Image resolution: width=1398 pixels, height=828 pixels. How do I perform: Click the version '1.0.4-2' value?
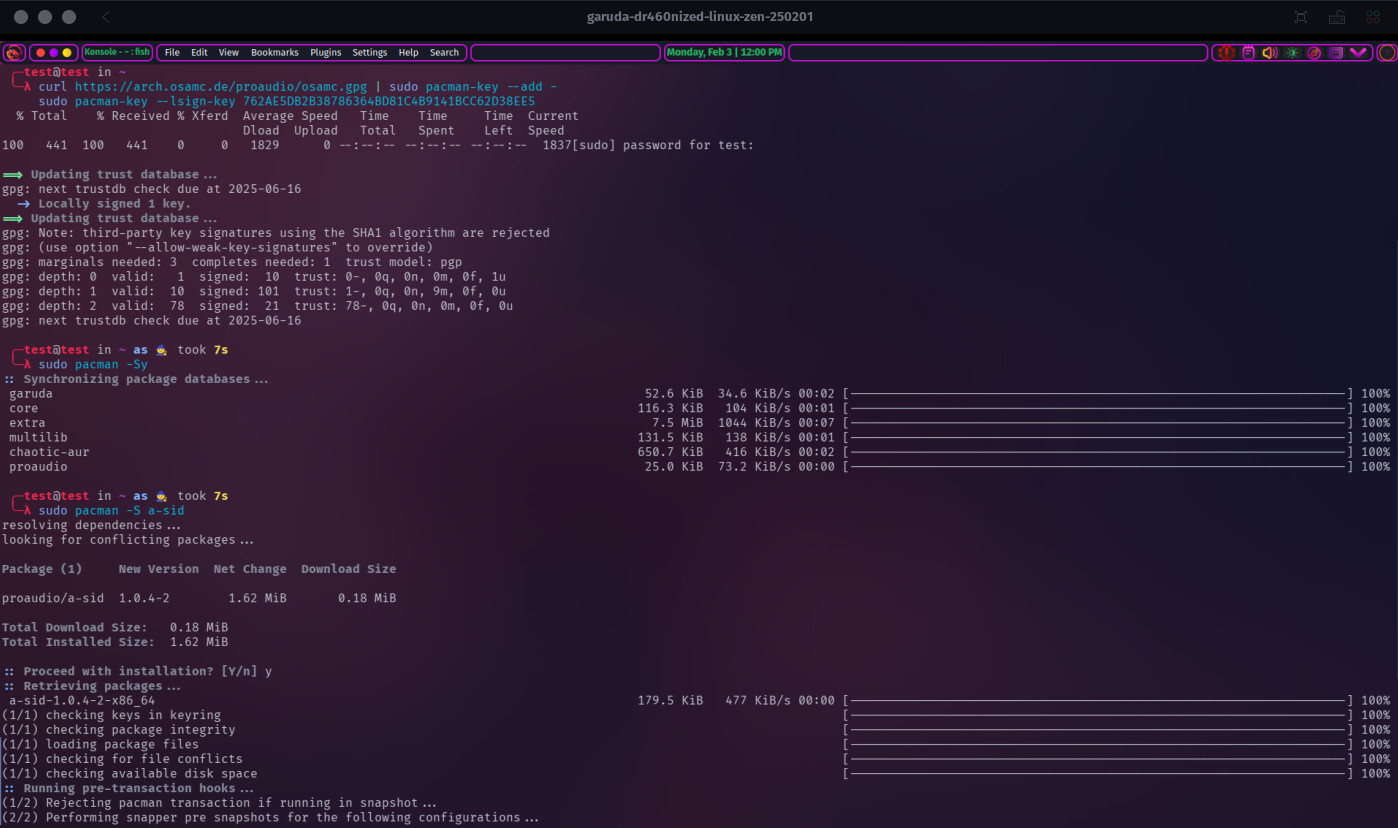coord(144,598)
